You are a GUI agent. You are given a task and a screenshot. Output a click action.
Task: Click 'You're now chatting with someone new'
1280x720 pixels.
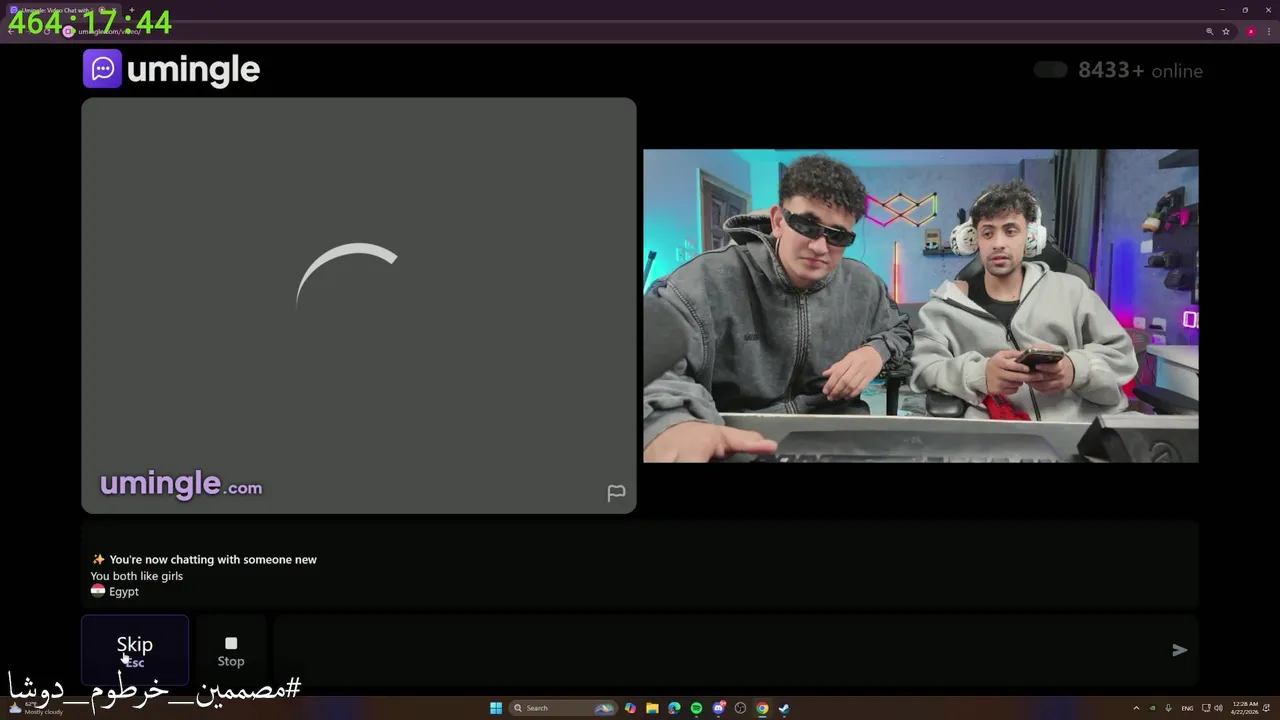[x=213, y=560]
